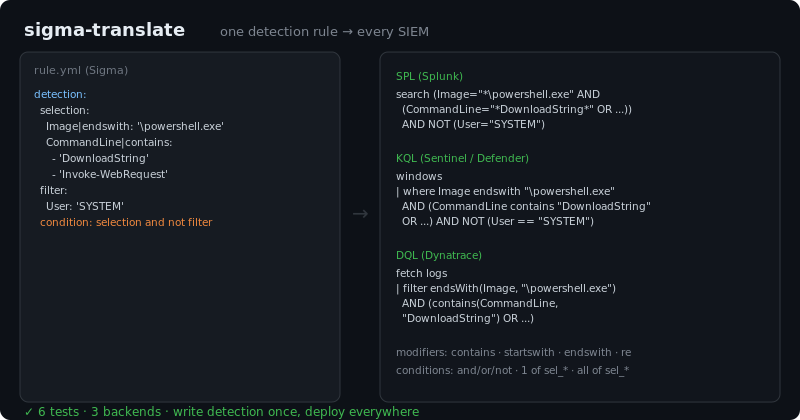Select the 'fetch logs' line
This screenshot has height=420, width=800.
421,274
